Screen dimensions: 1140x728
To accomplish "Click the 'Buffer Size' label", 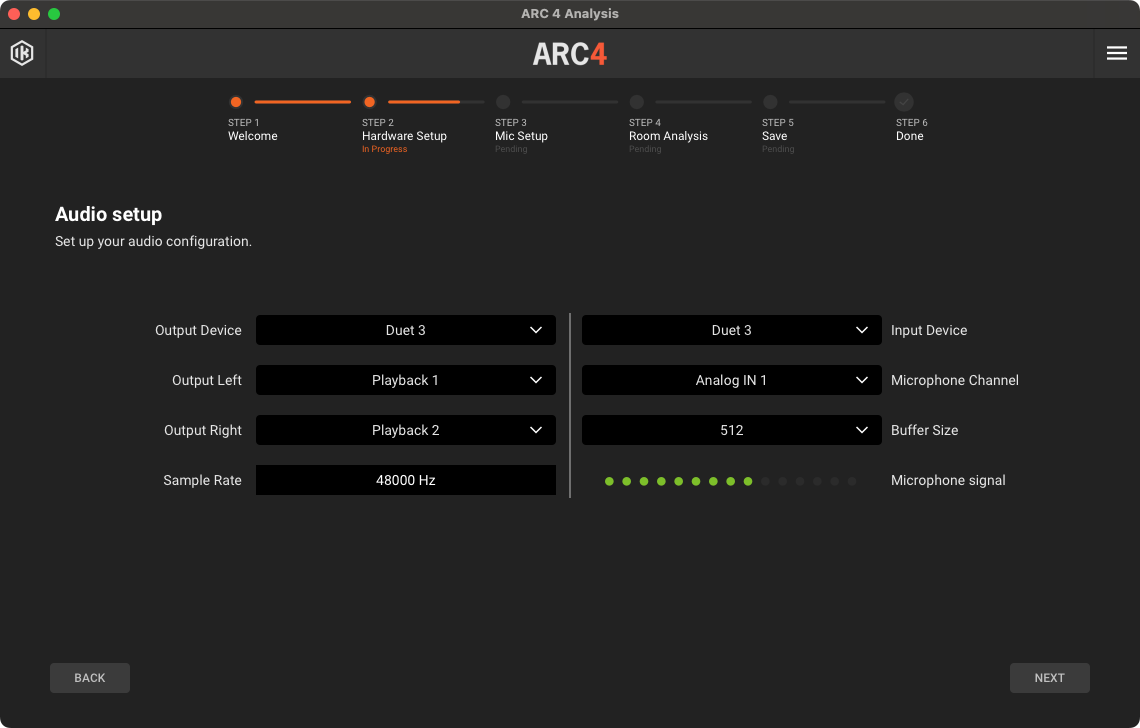I will pos(925,431).
